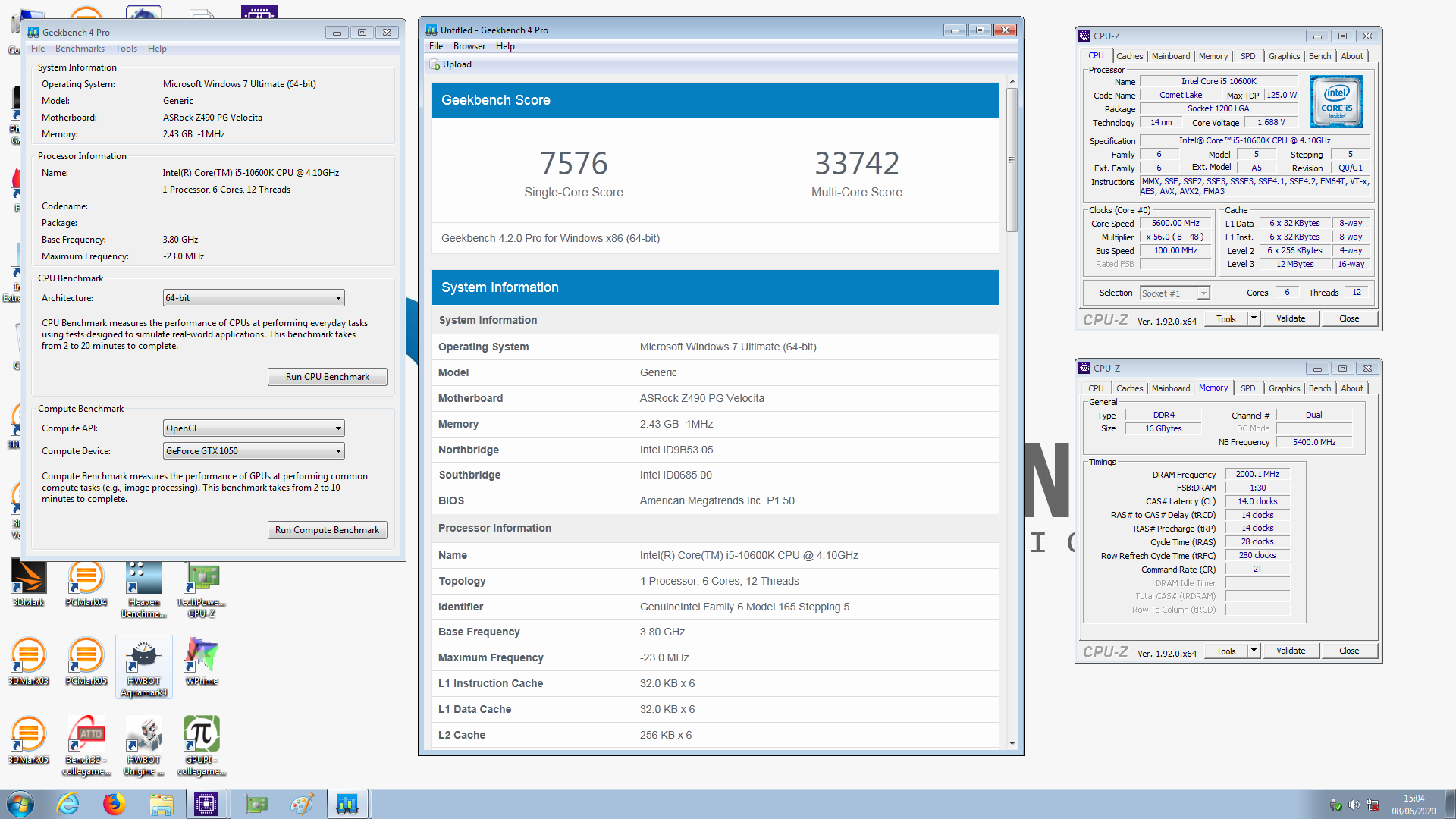Image resolution: width=1456 pixels, height=819 pixels.
Task: Click the Upload icon in Geekbench results
Action: (435, 65)
